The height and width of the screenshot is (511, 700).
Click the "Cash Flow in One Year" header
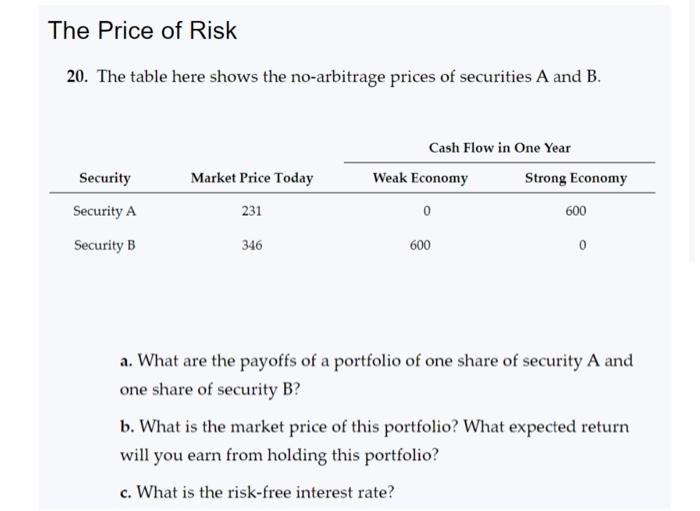pos(499,148)
